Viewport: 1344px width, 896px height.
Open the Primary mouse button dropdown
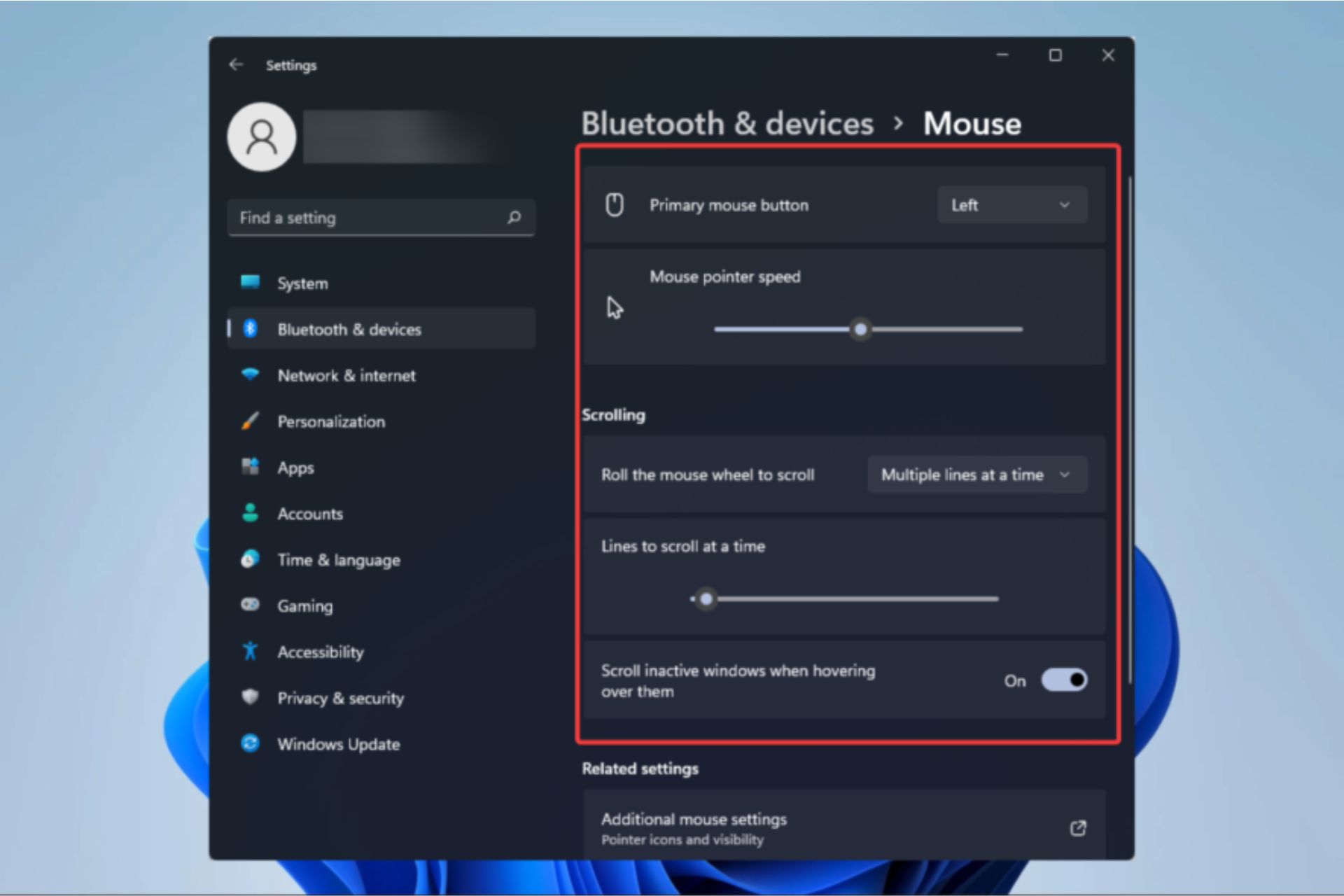click(x=1012, y=205)
